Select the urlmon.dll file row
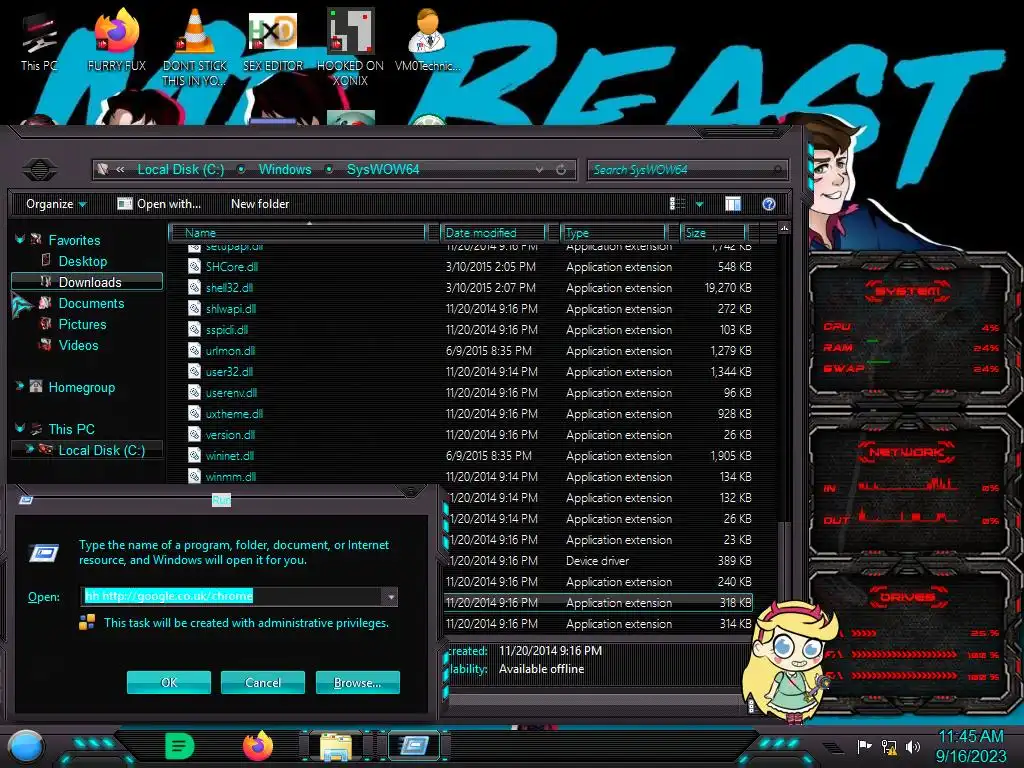The height and width of the screenshot is (768, 1024). coord(470,351)
